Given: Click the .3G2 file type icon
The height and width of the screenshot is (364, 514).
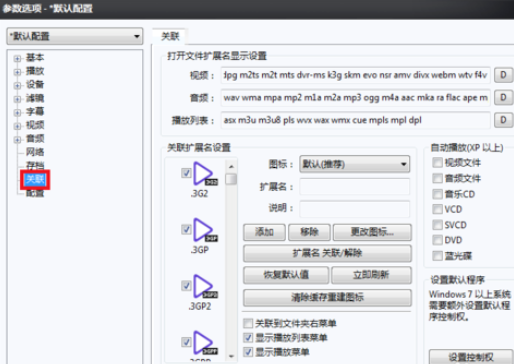Looking at the screenshot, I should click(x=205, y=174).
